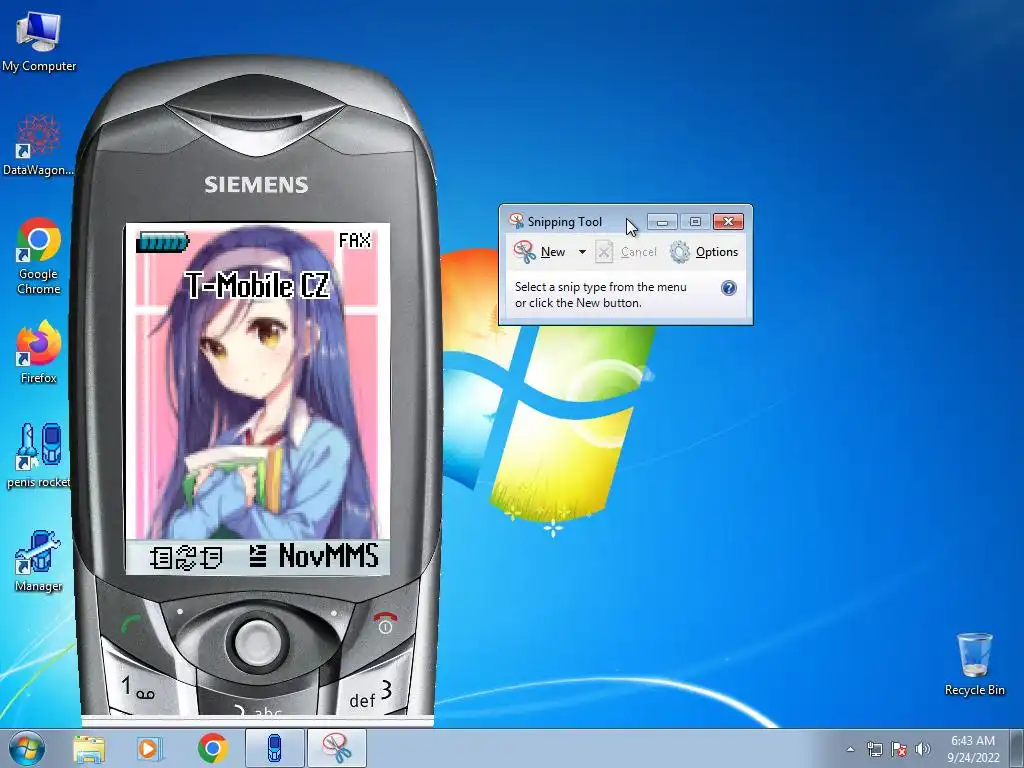1024x768 pixels.
Task: Click the right phone softkey dot
Action: (334, 613)
